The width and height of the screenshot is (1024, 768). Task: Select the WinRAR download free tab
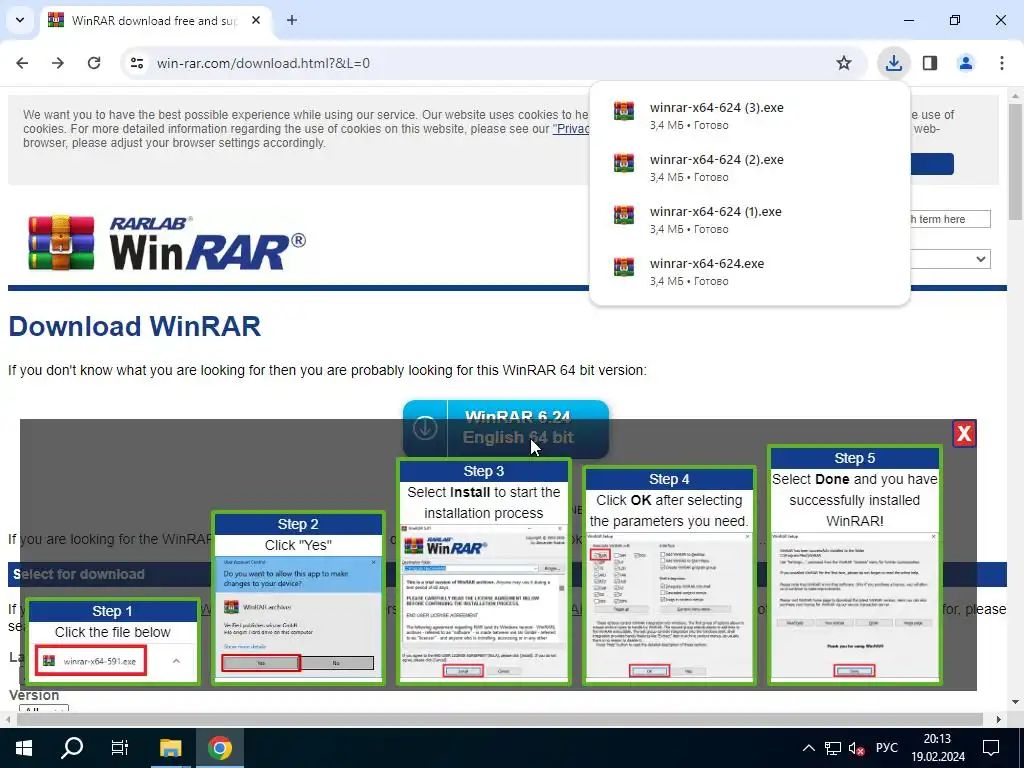click(155, 20)
